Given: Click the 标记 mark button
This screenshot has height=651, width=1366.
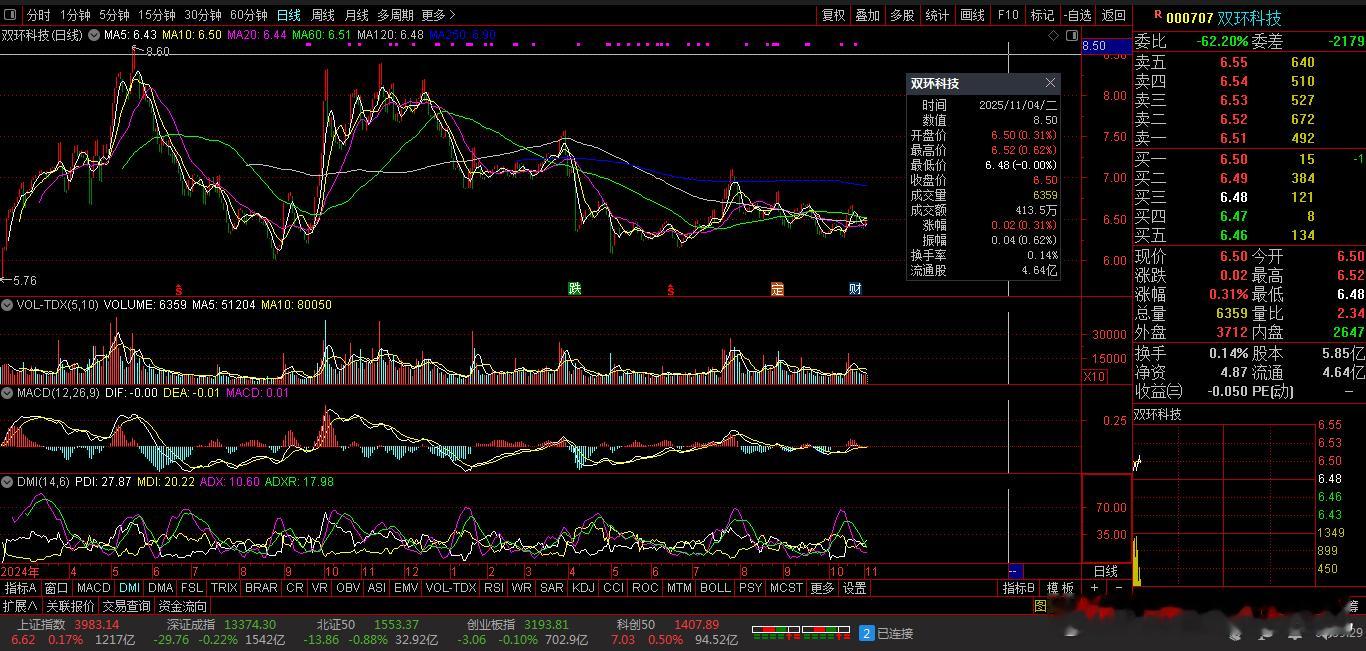Looking at the screenshot, I should [1042, 15].
